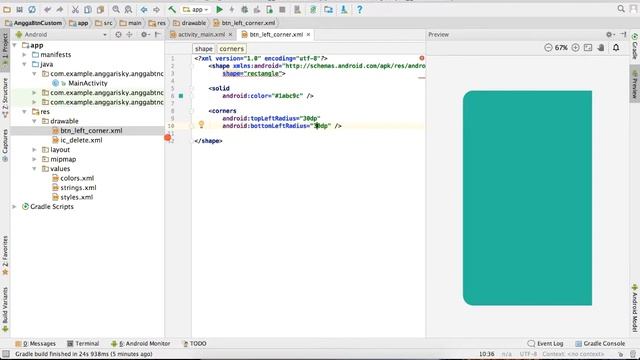Navigate forward with the right arrow icon
The width and height of the screenshot is (640, 360).
coord(156,9)
